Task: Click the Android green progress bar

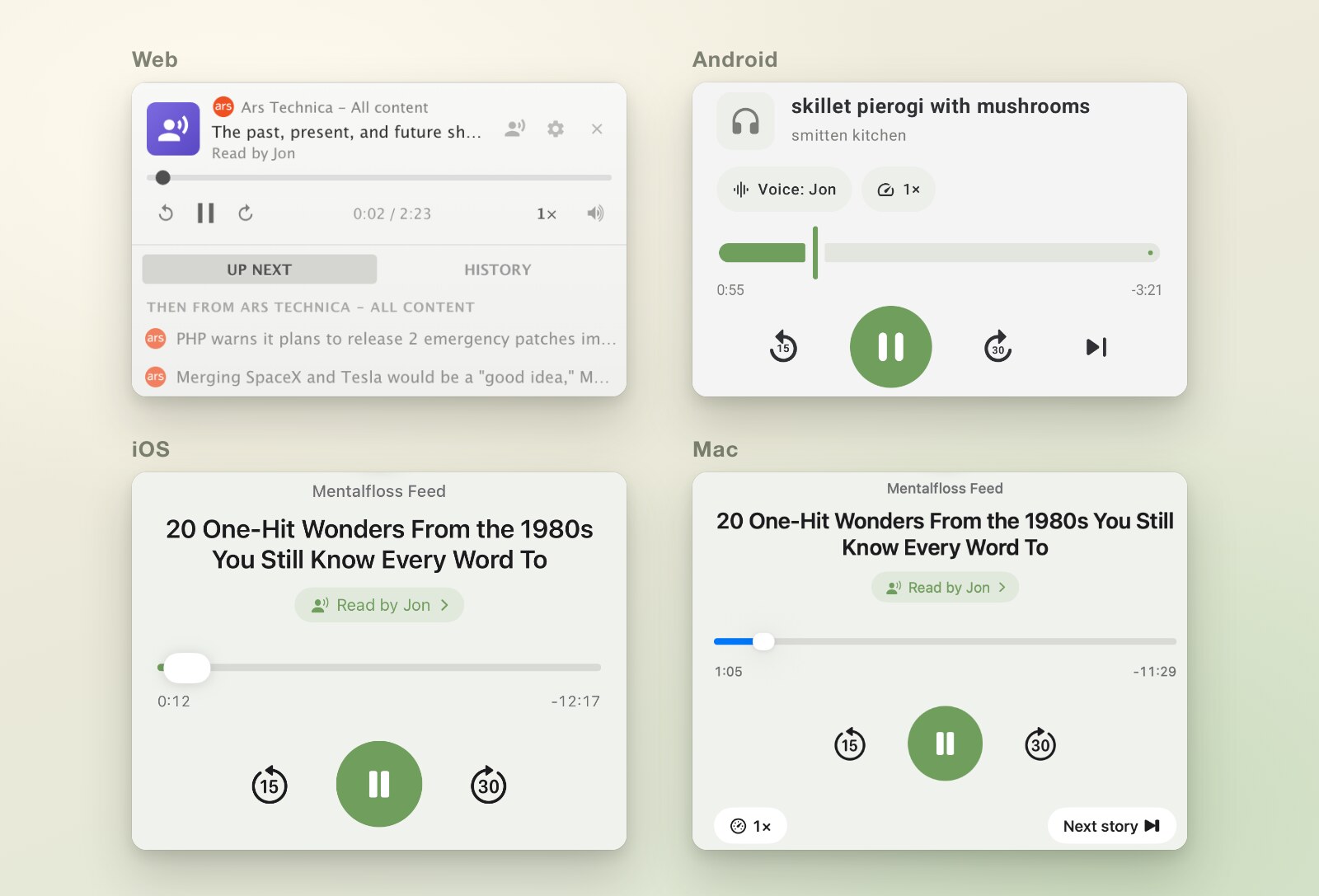Action: pos(762,253)
